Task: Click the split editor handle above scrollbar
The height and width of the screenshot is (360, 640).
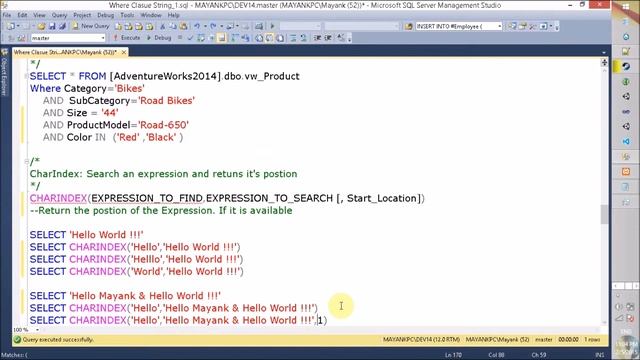Action: [x=604, y=62]
